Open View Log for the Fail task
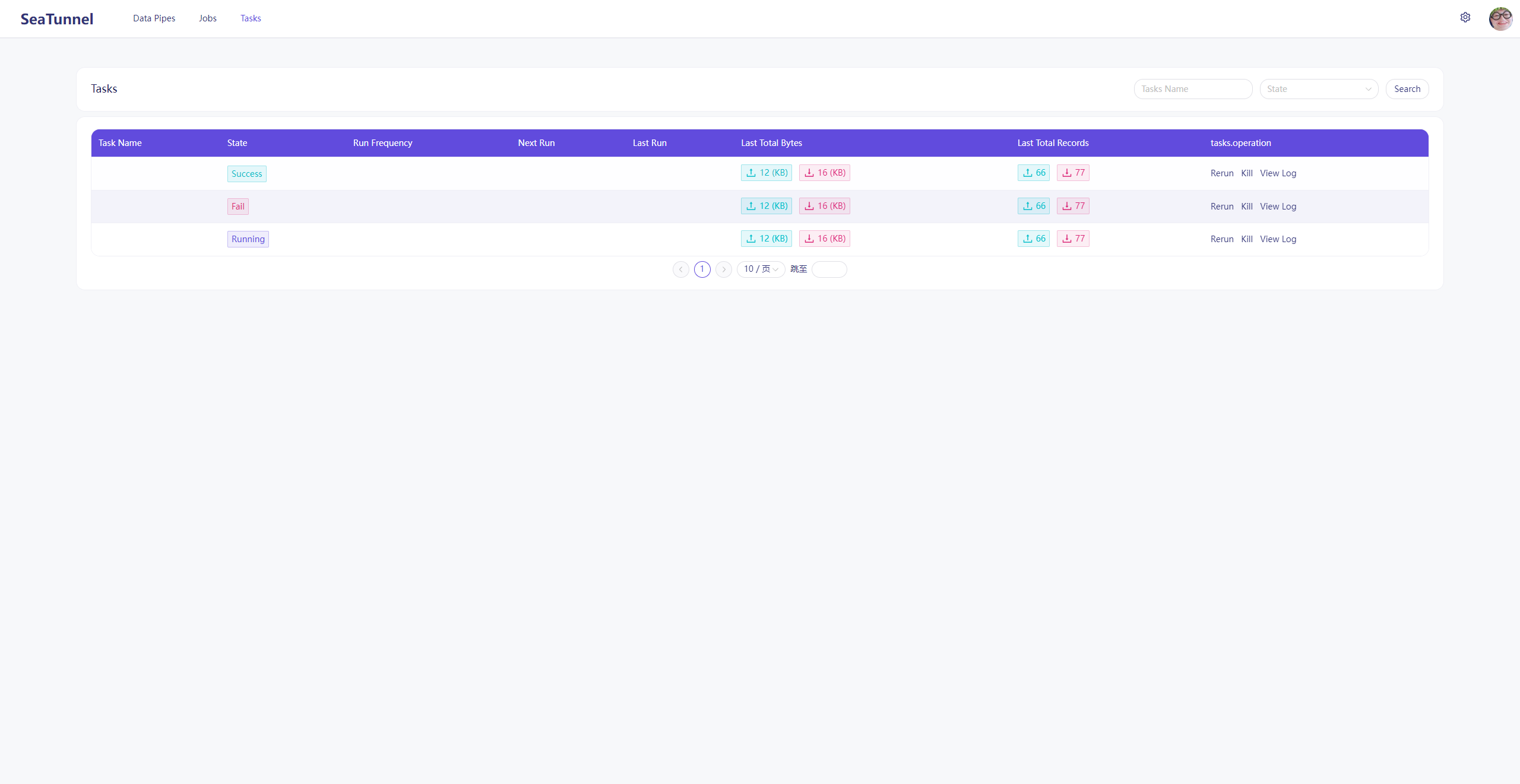Viewport: 1520px width, 784px height. tap(1278, 207)
